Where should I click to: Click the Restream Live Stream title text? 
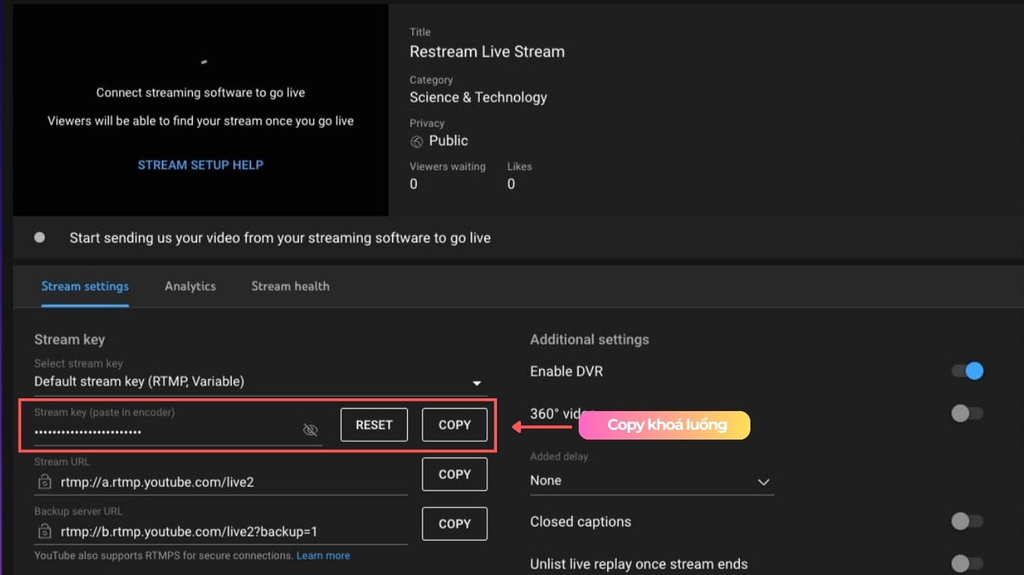click(x=487, y=52)
